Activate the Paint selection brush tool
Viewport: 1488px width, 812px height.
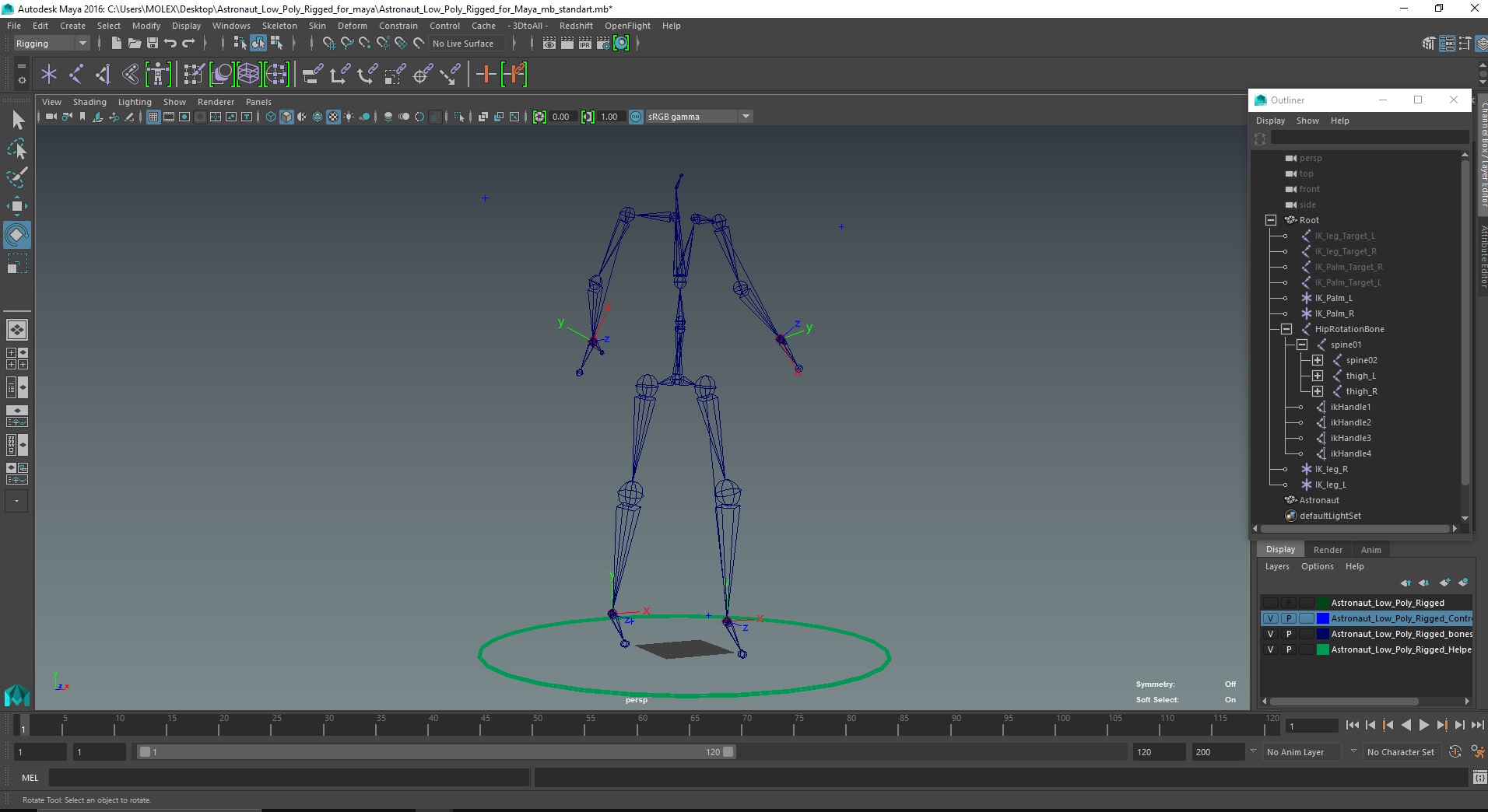[17, 177]
